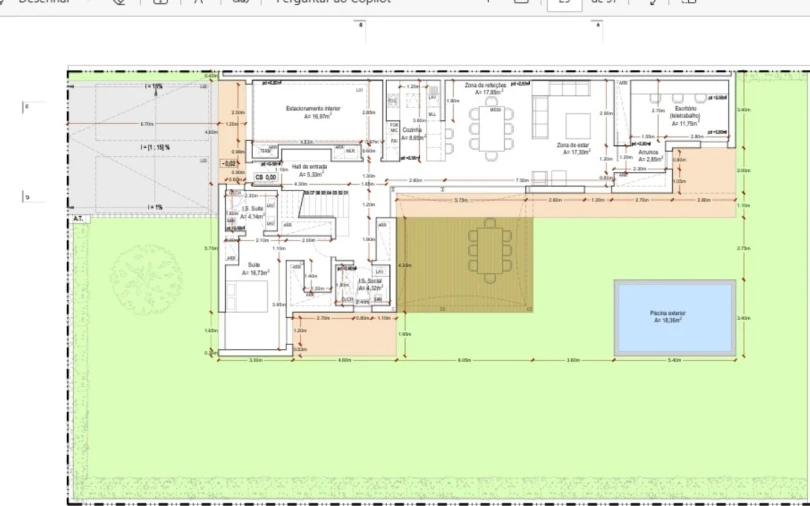This screenshot has height=506, width=810.
Task: Click the Hall de entrada label
Action: point(309,170)
